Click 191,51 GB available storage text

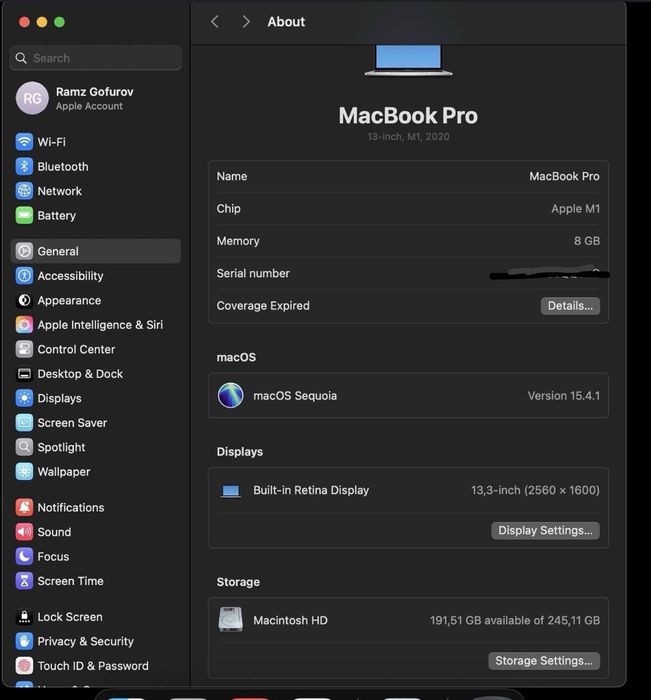coord(515,621)
